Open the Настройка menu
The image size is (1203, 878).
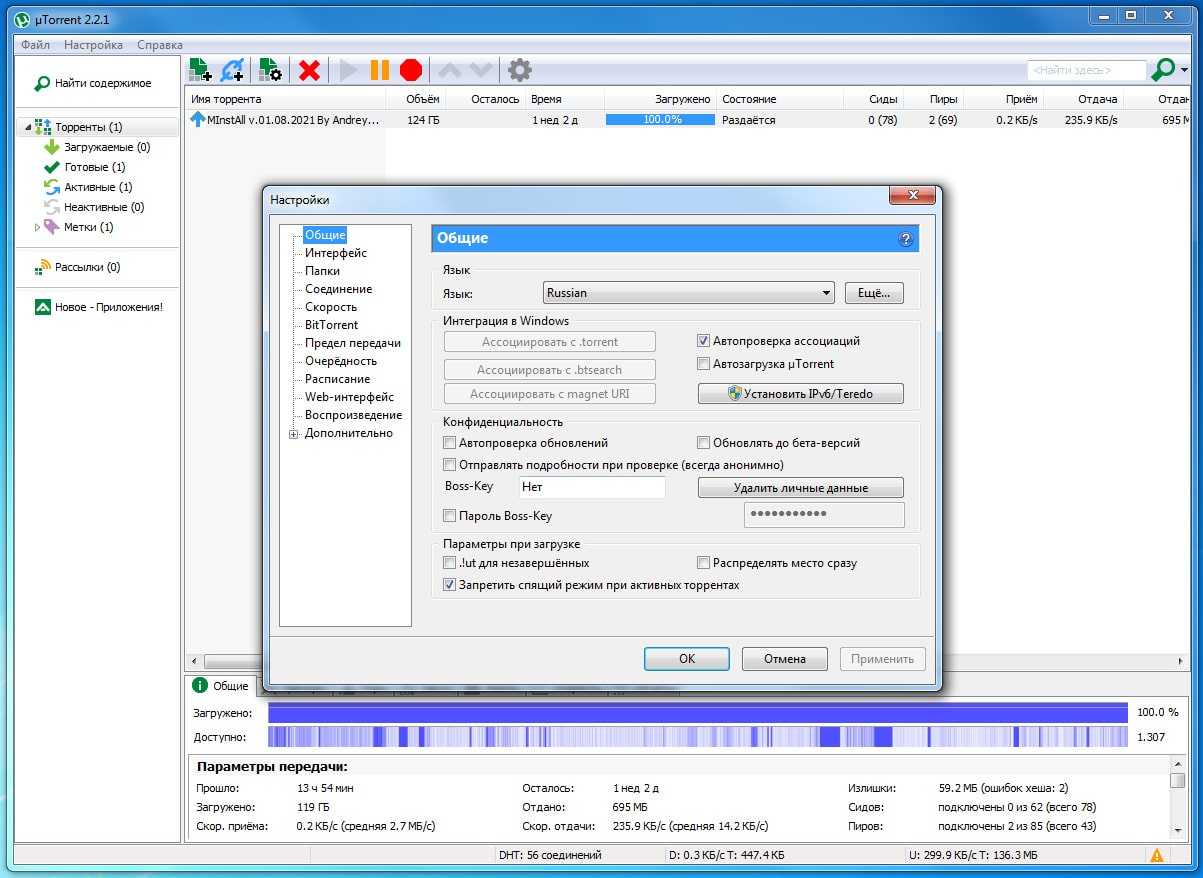click(93, 45)
